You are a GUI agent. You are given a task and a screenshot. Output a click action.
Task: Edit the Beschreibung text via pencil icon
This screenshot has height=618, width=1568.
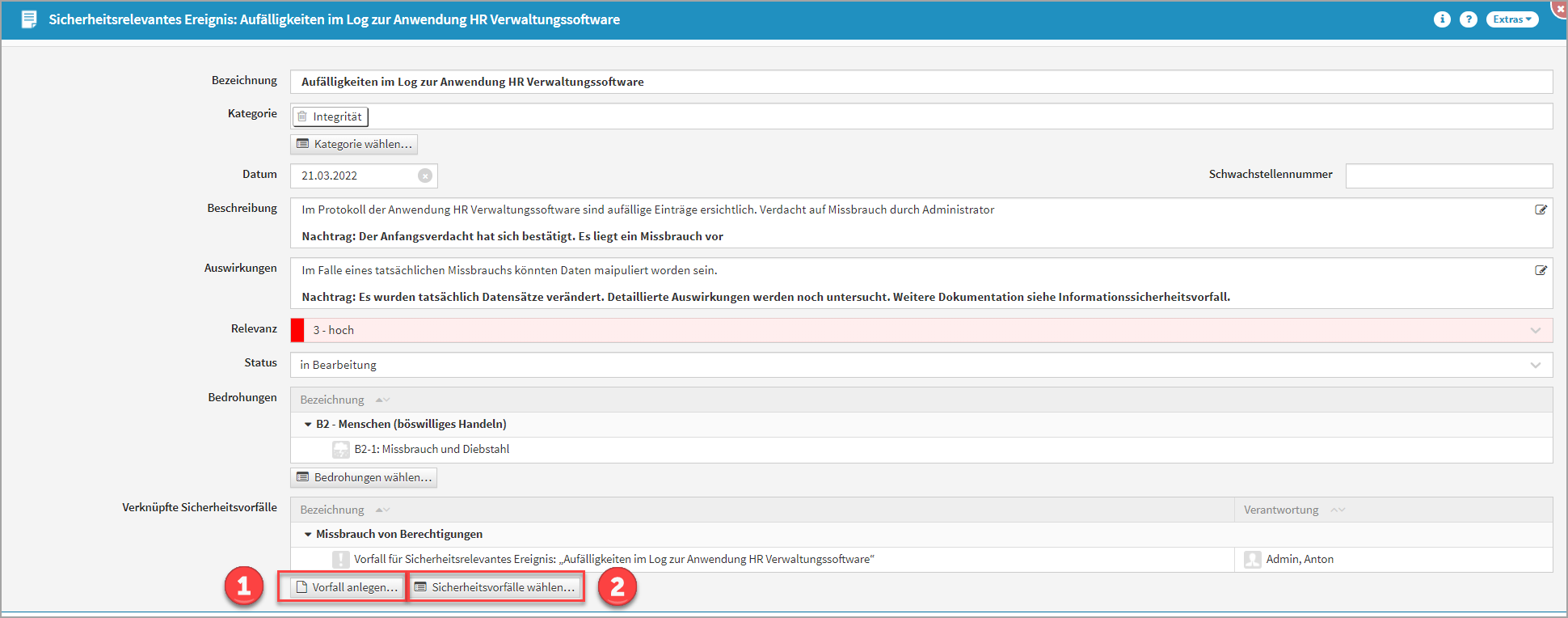(x=1541, y=210)
